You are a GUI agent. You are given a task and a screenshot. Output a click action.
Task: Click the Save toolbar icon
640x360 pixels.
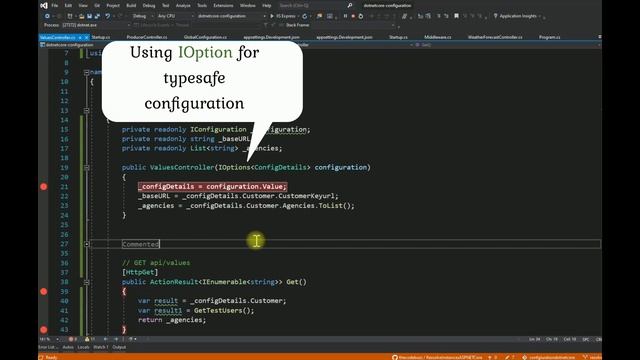tap(89, 16)
